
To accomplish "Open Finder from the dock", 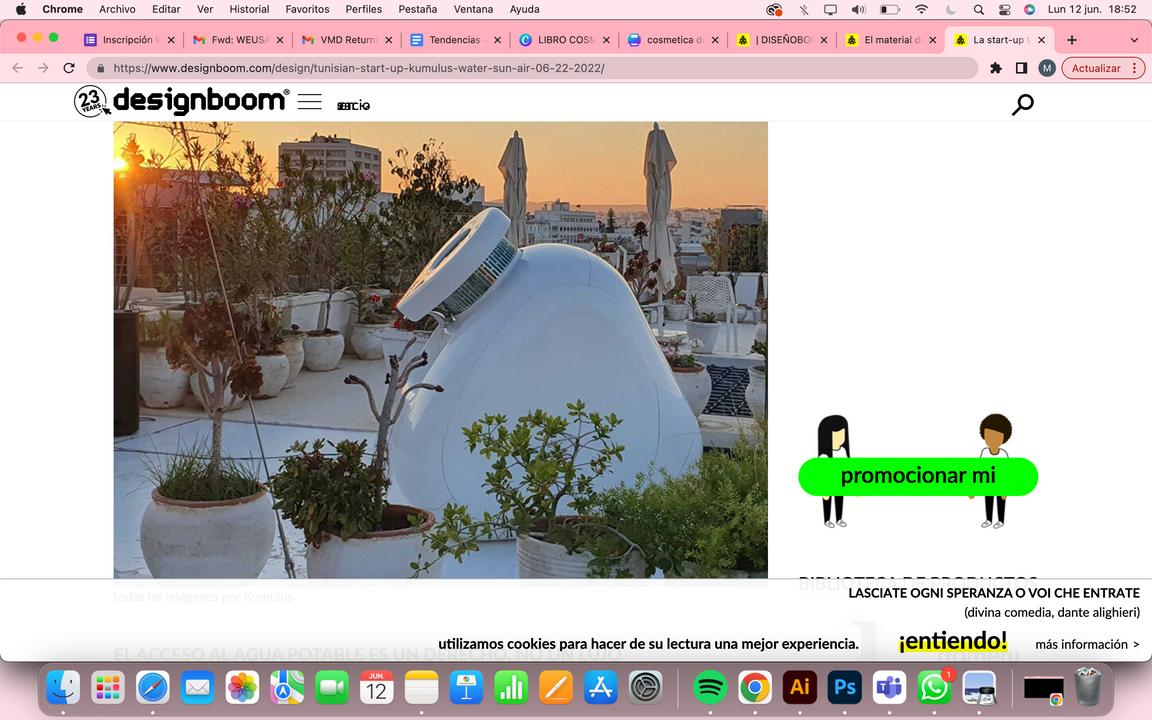I will (x=63, y=688).
